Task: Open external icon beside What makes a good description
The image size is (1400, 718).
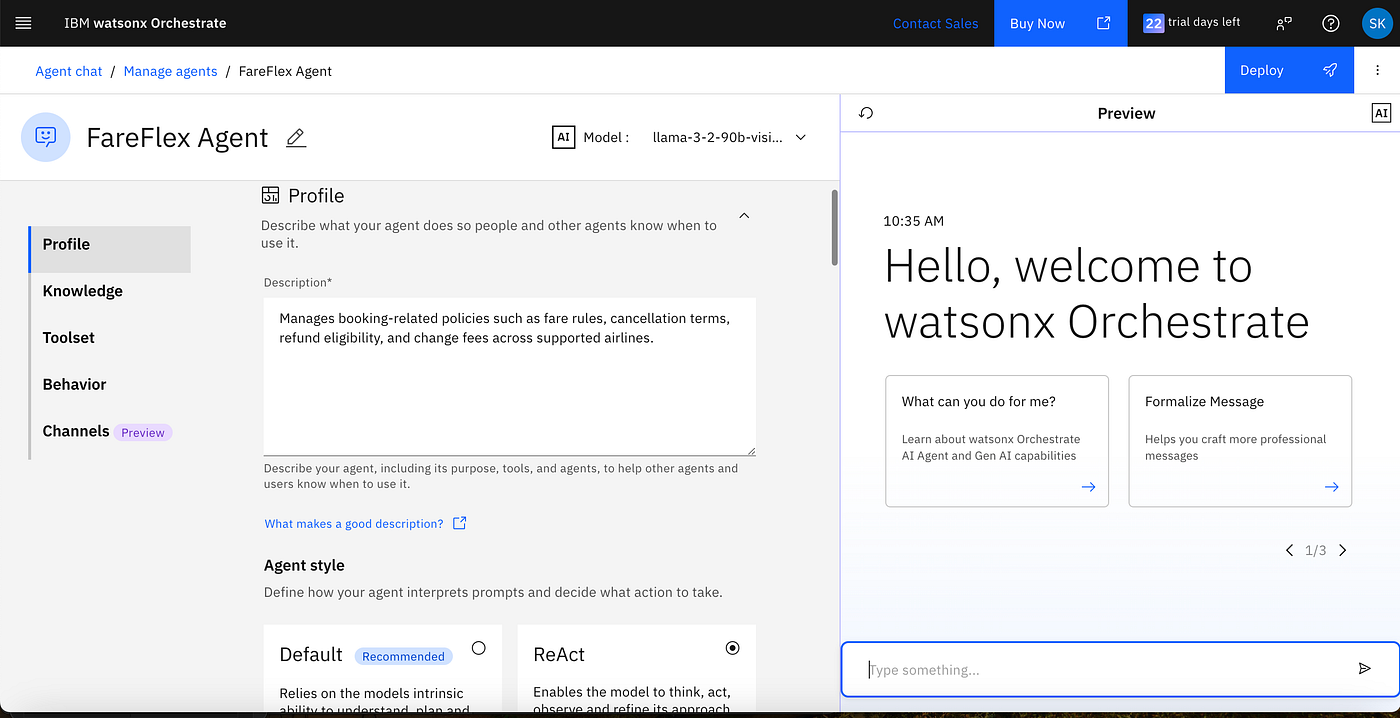Action: point(460,523)
